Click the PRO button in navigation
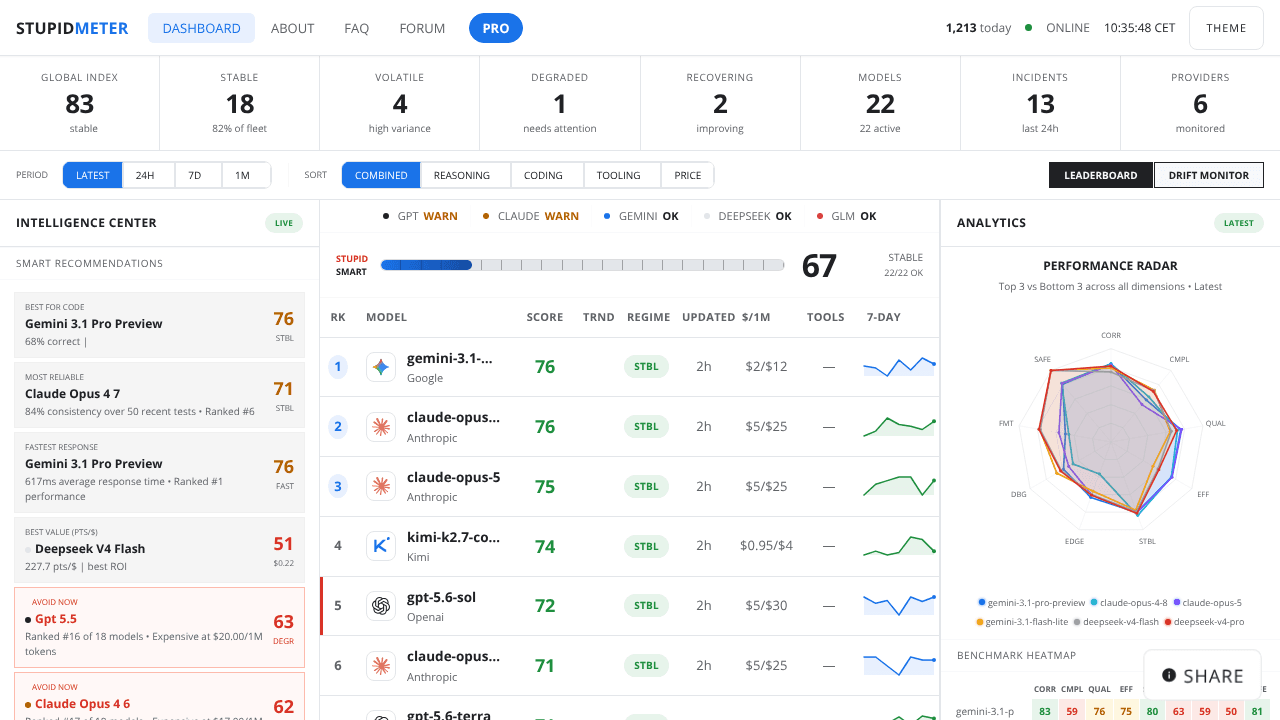Viewport: 1280px width, 720px height. click(496, 28)
